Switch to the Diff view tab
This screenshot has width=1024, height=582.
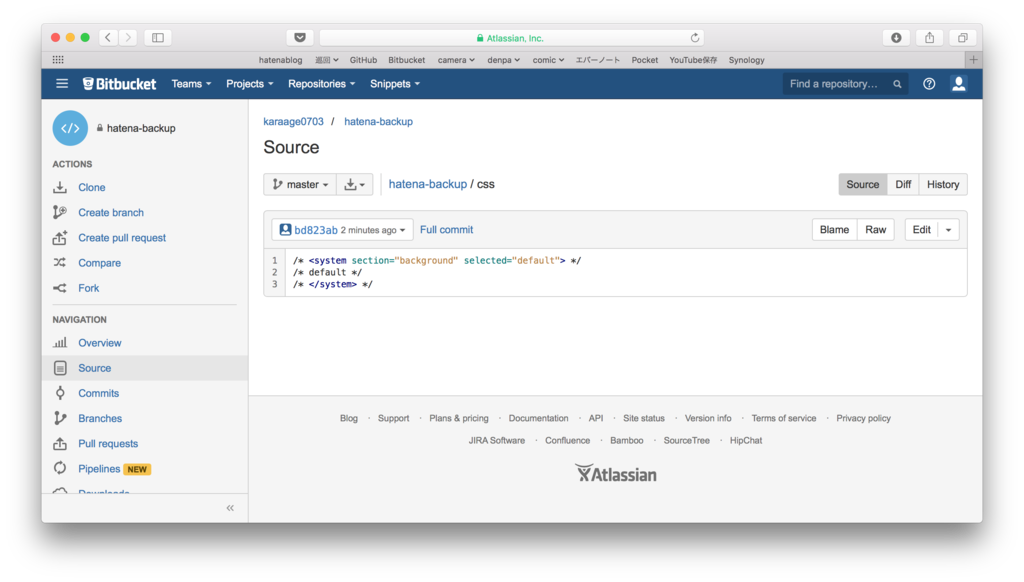pyautogui.click(x=903, y=185)
